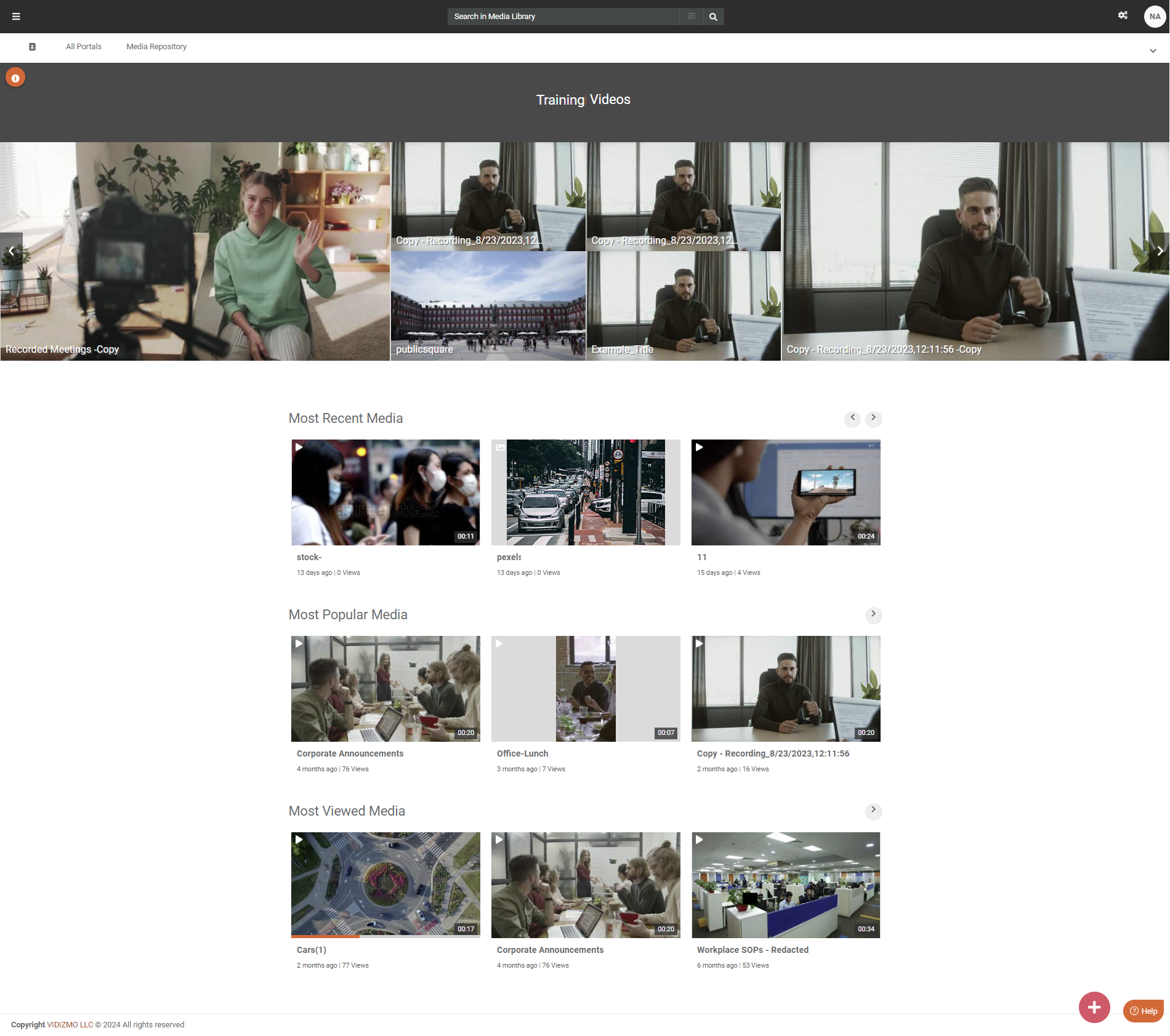Open the portal book icon
This screenshot has width=1170, height=1036.
click(x=33, y=47)
